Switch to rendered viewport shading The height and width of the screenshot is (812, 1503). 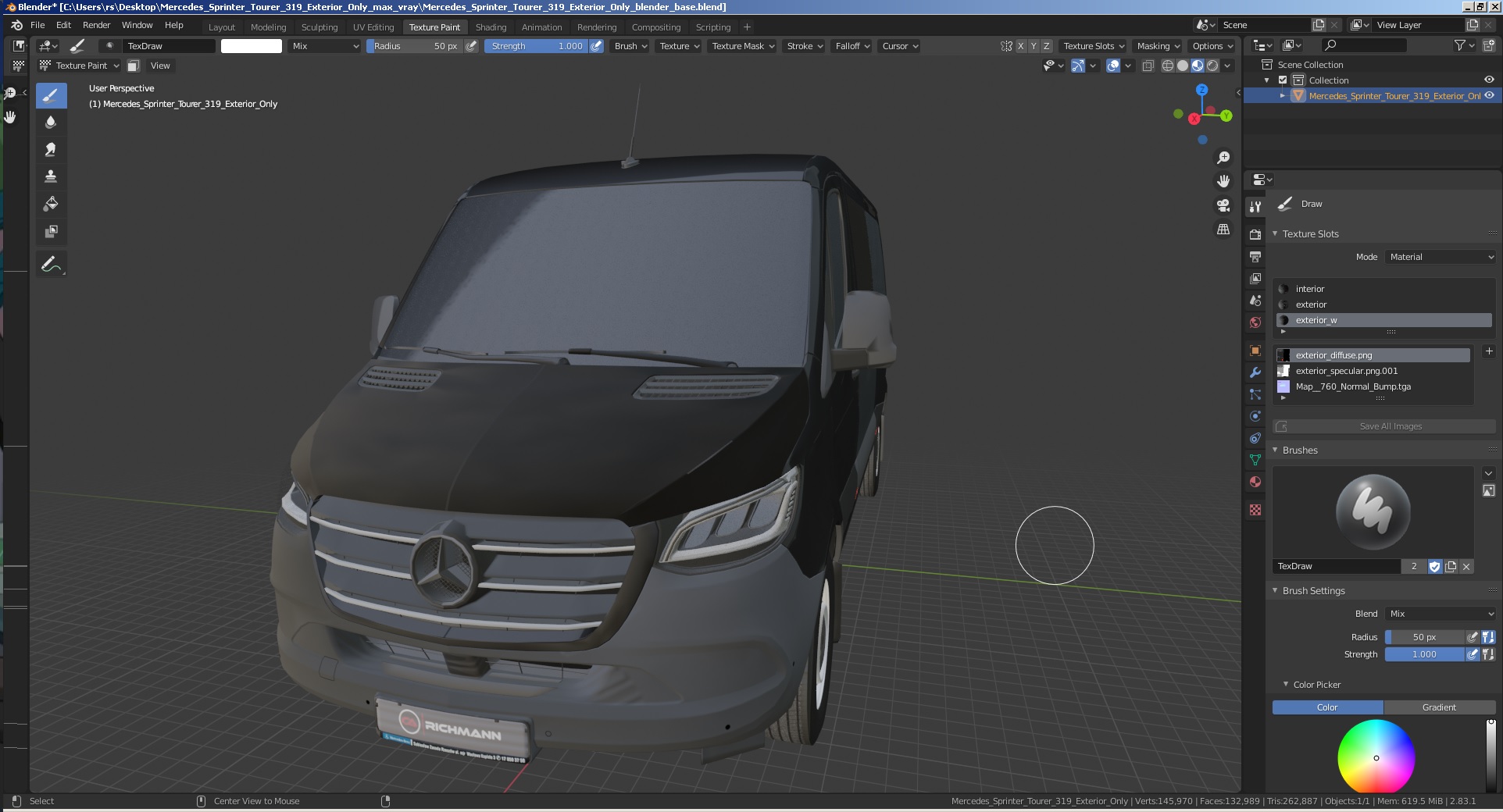[1212, 66]
